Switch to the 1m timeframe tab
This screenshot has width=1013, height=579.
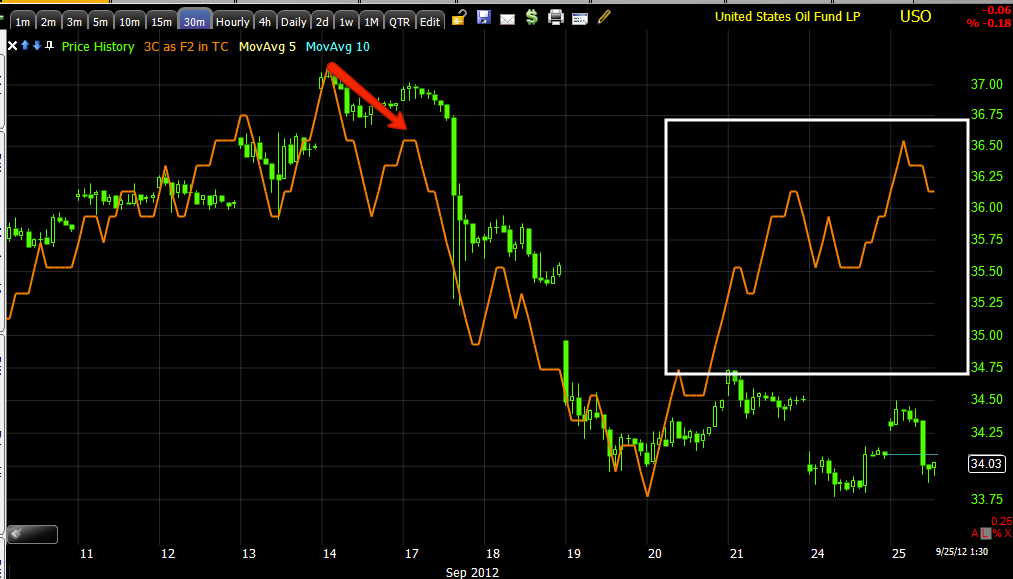(23, 21)
